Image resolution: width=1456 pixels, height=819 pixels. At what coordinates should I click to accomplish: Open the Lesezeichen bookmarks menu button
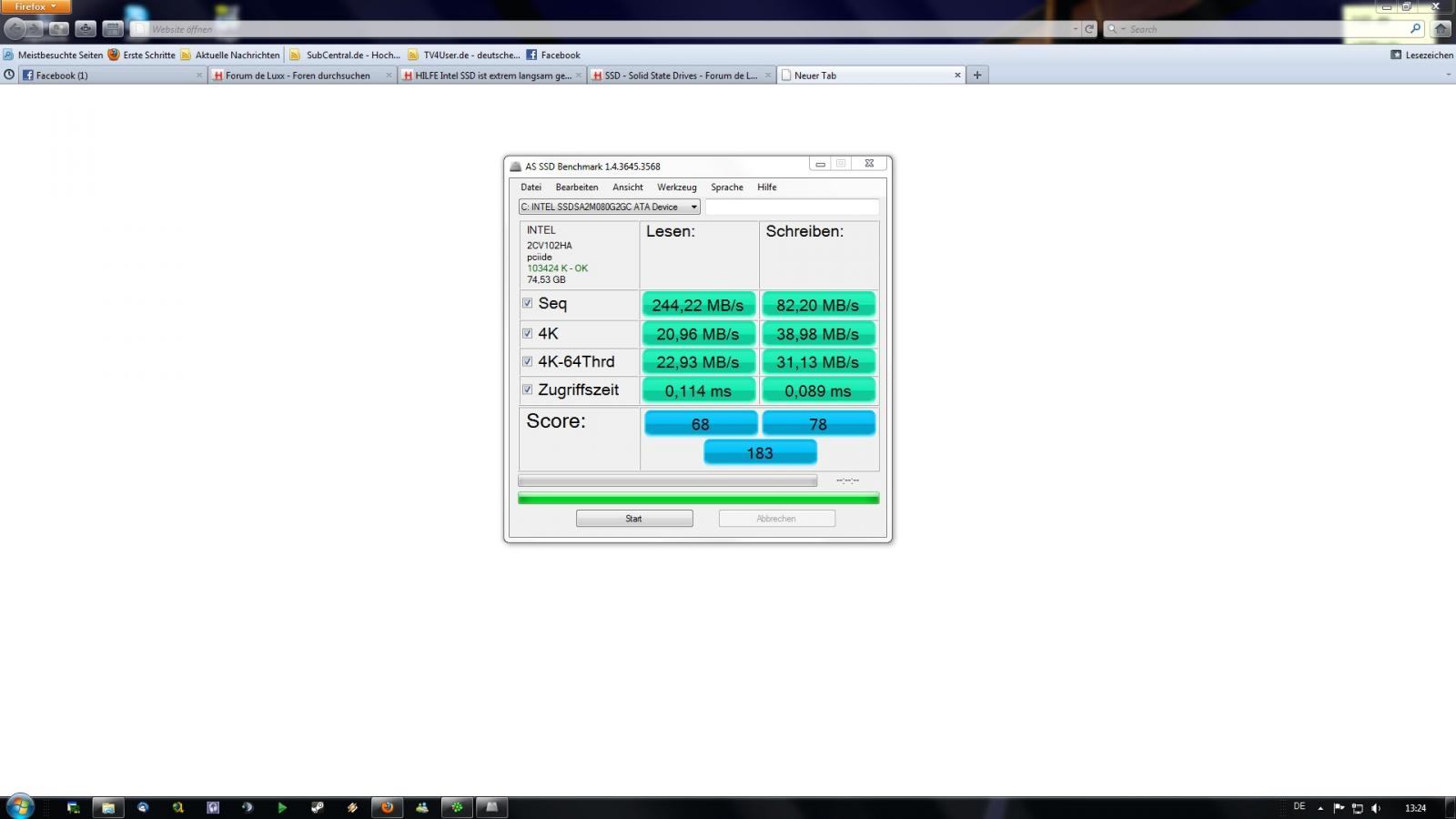coord(1421,55)
